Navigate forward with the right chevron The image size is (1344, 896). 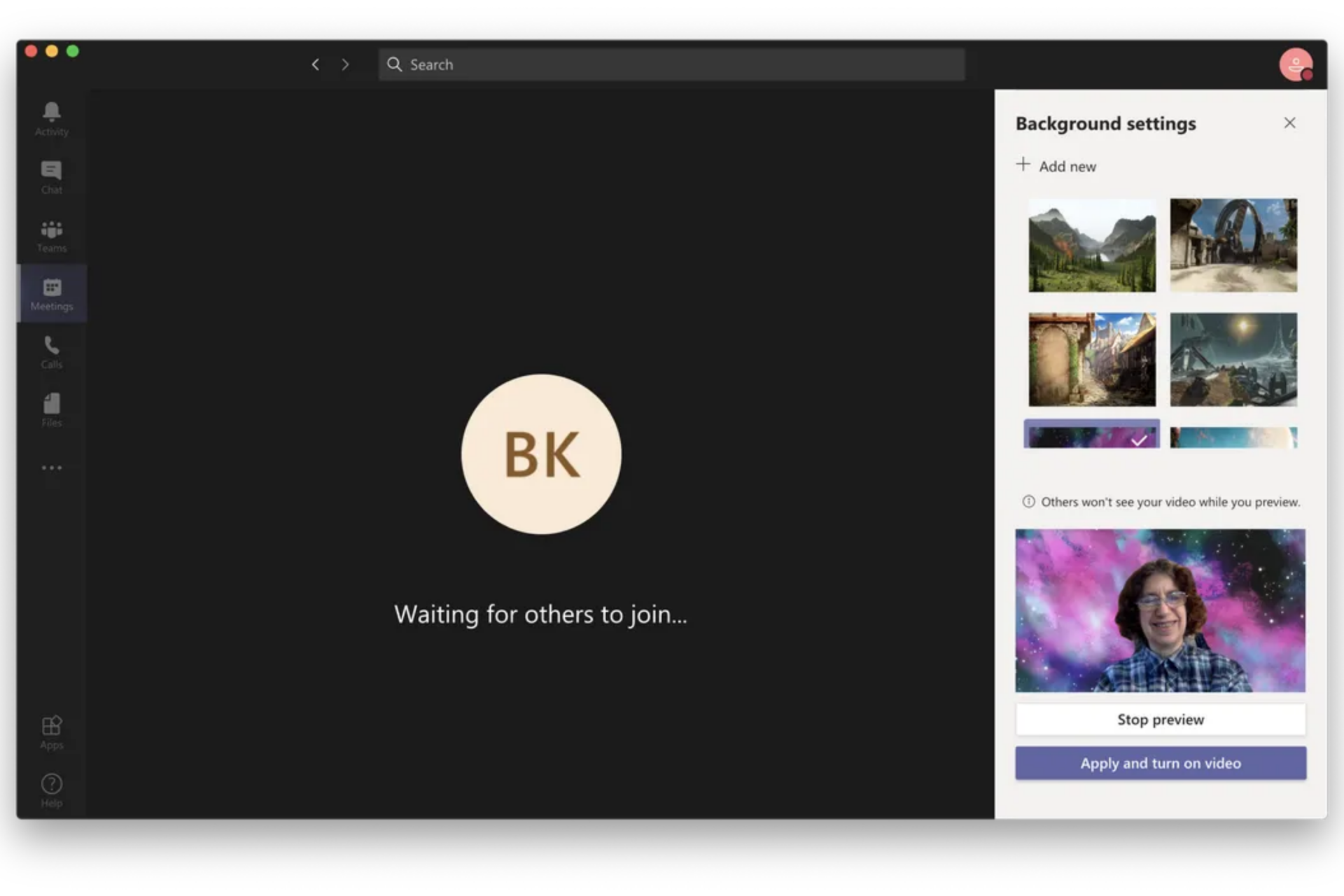345,64
